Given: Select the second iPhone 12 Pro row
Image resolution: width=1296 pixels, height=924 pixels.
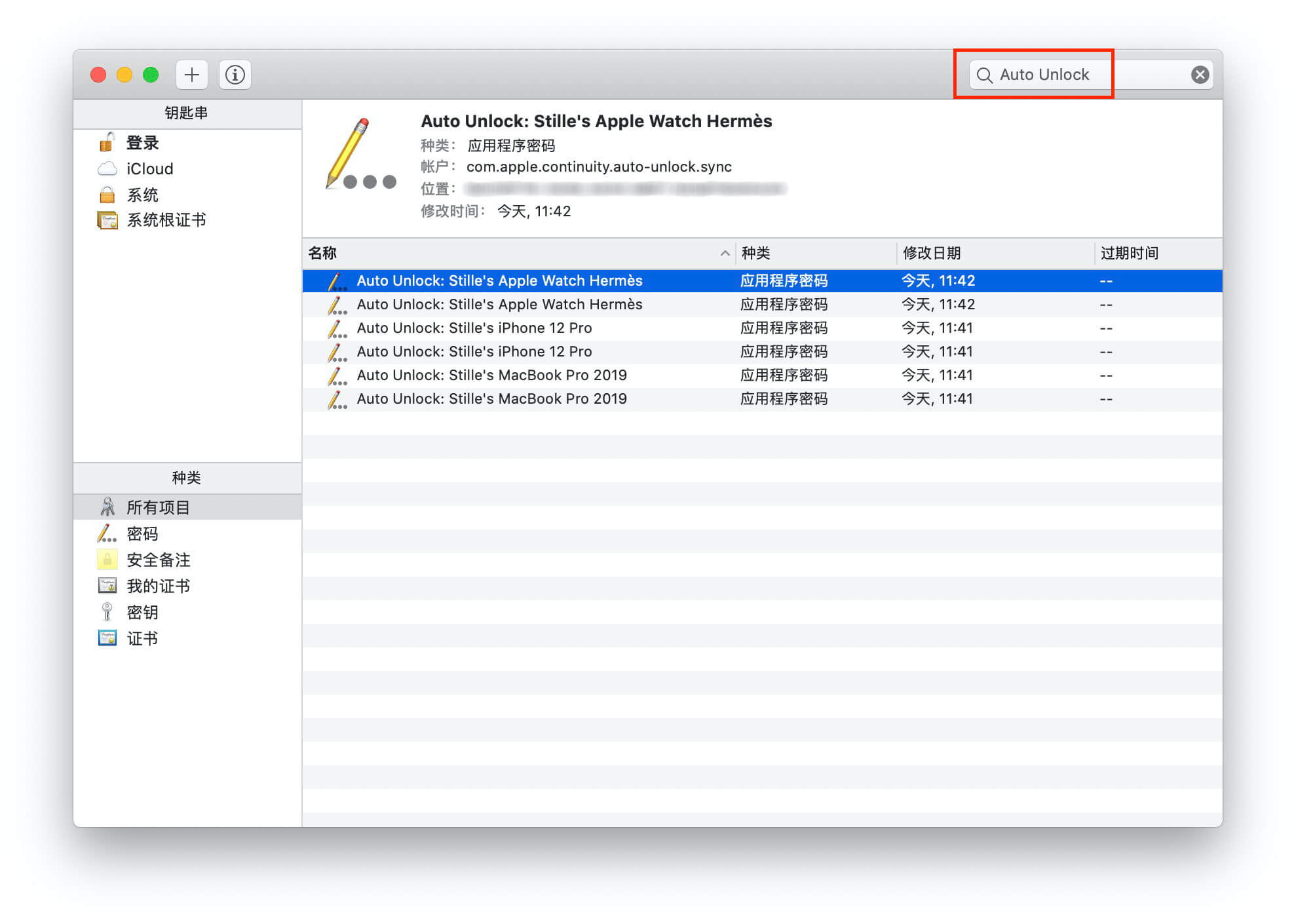Looking at the screenshot, I should click(x=763, y=351).
